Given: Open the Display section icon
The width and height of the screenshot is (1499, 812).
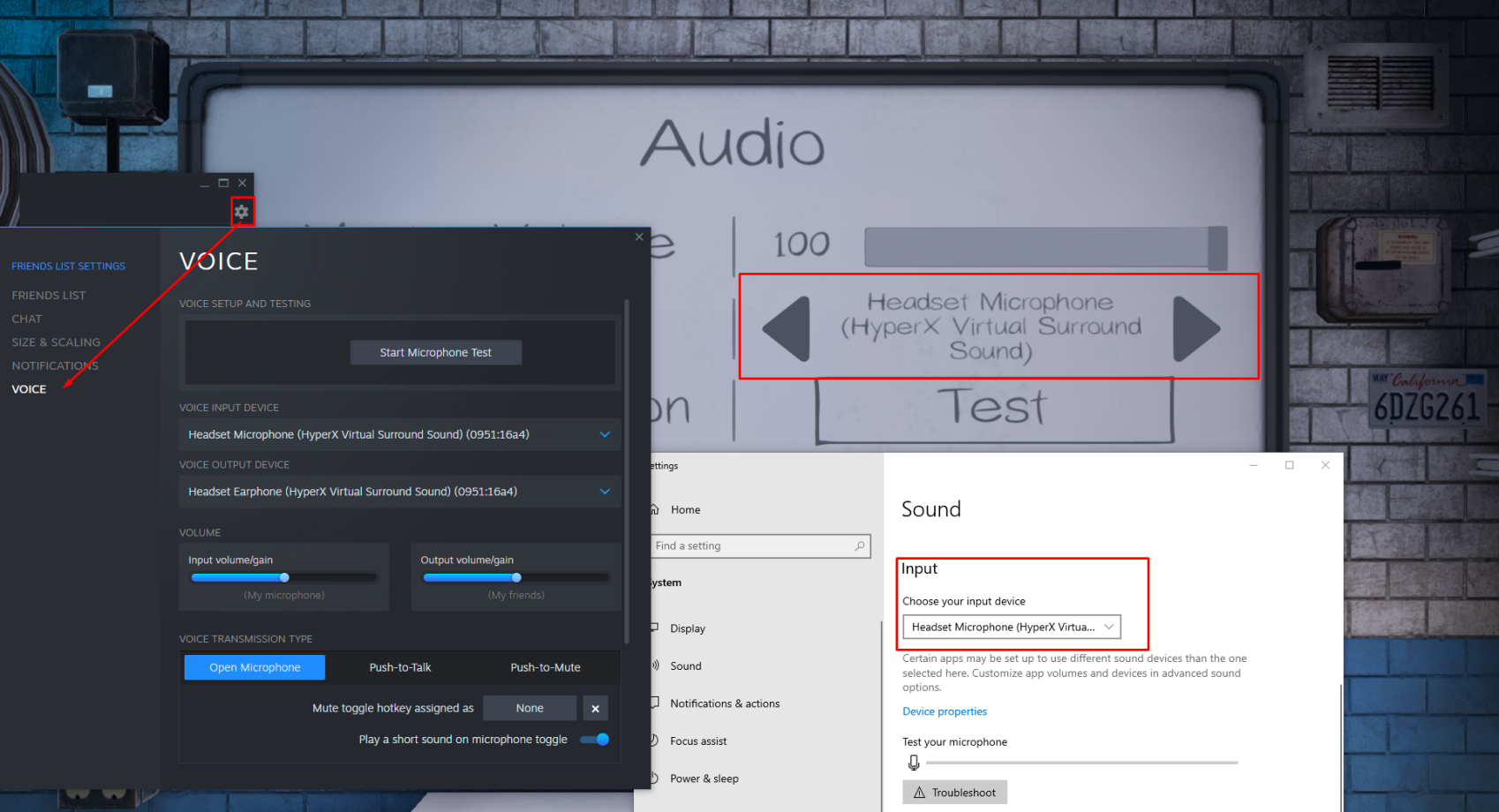Looking at the screenshot, I should (x=653, y=628).
